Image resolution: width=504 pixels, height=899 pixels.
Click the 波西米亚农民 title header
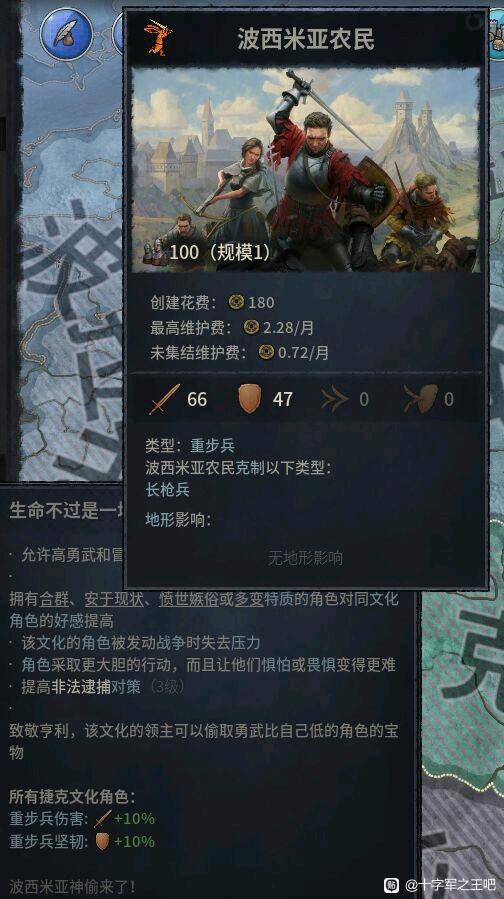(x=306, y=38)
